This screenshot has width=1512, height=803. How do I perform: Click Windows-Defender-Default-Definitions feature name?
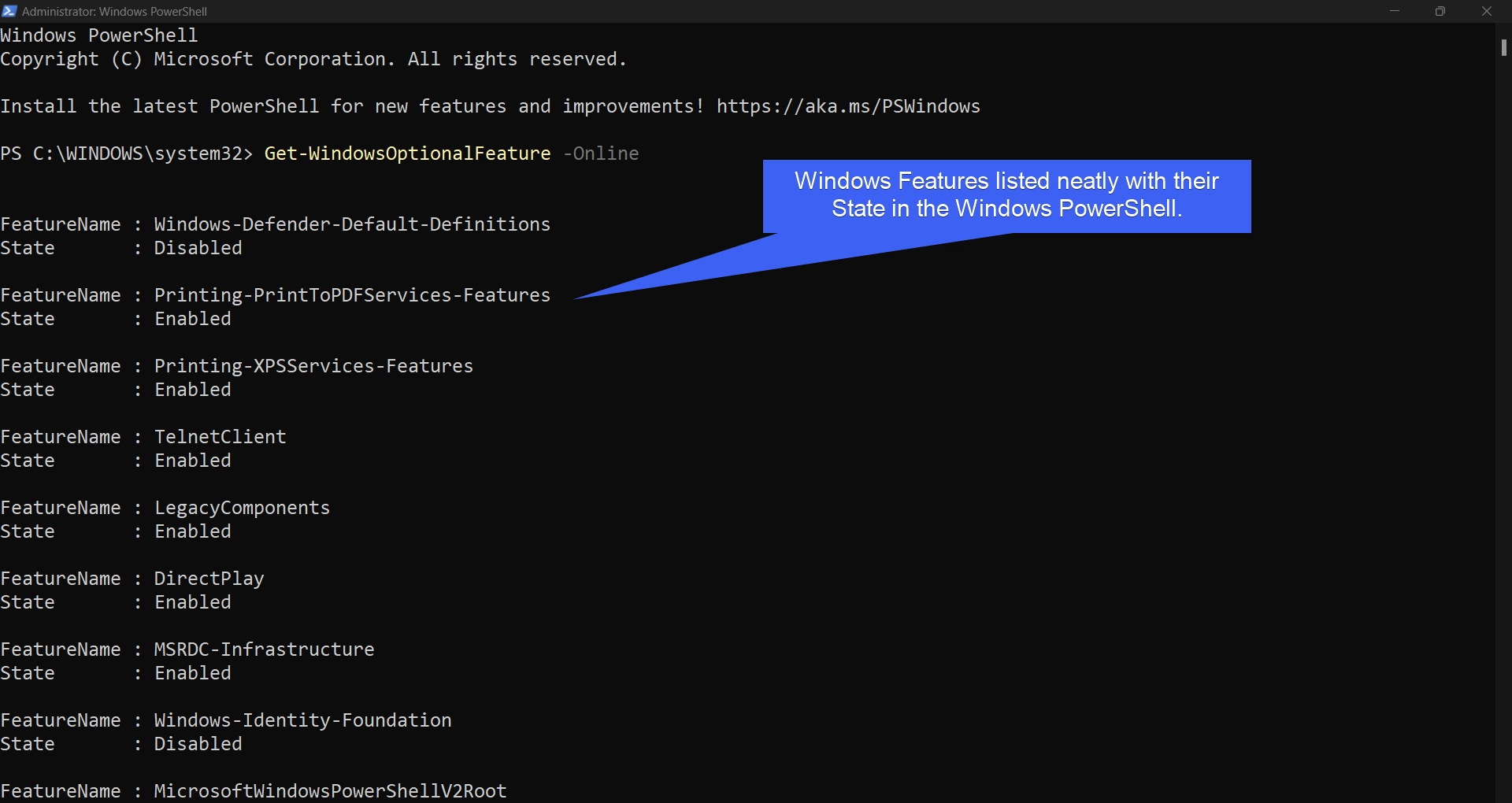pyautogui.click(x=352, y=224)
